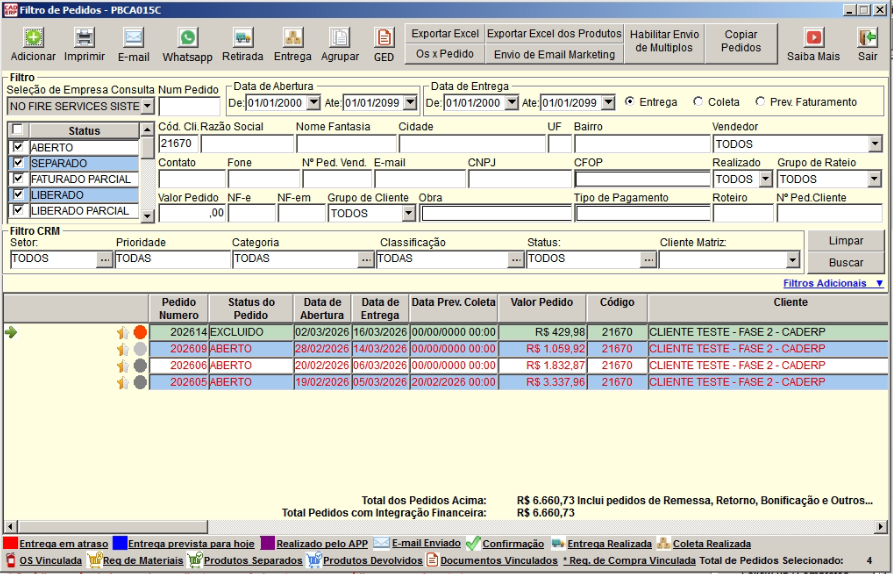Click the Limpar button

coord(846,241)
